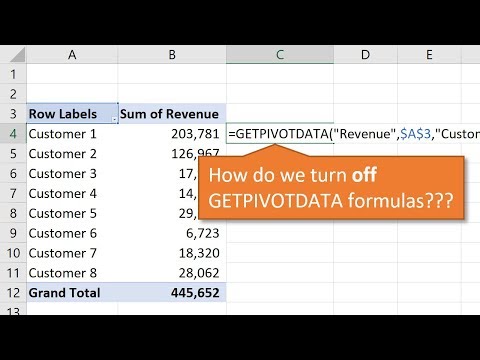Select row 8 header

point(13,213)
